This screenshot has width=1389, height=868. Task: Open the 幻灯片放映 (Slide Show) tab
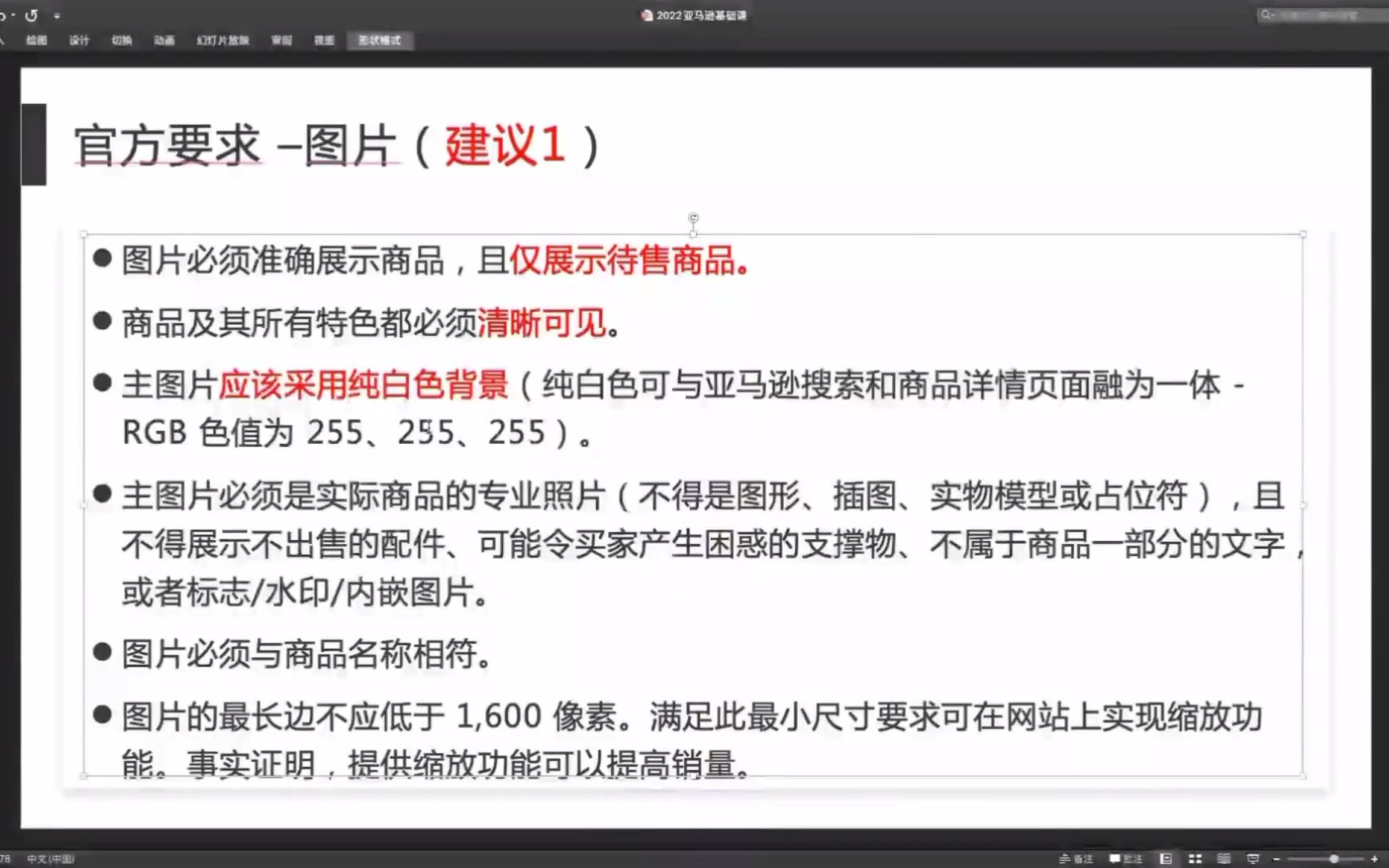pyautogui.click(x=222, y=40)
